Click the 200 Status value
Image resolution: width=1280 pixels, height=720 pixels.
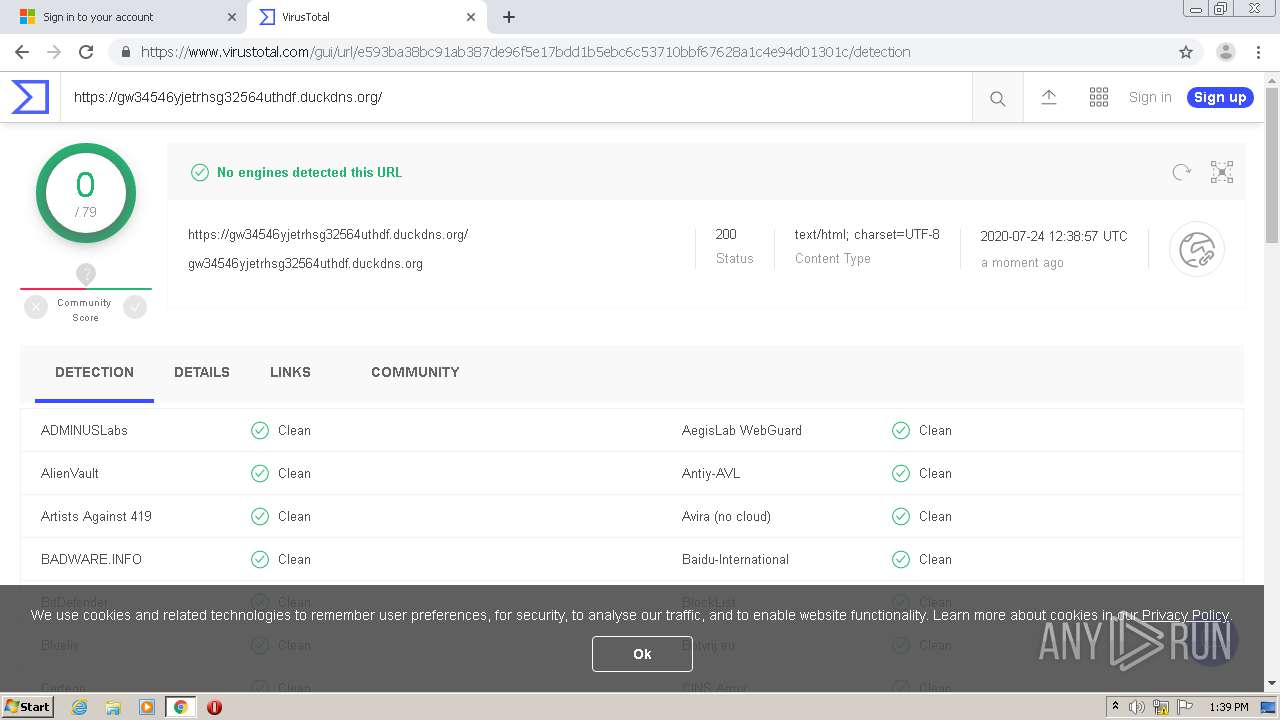(x=726, y=234)
